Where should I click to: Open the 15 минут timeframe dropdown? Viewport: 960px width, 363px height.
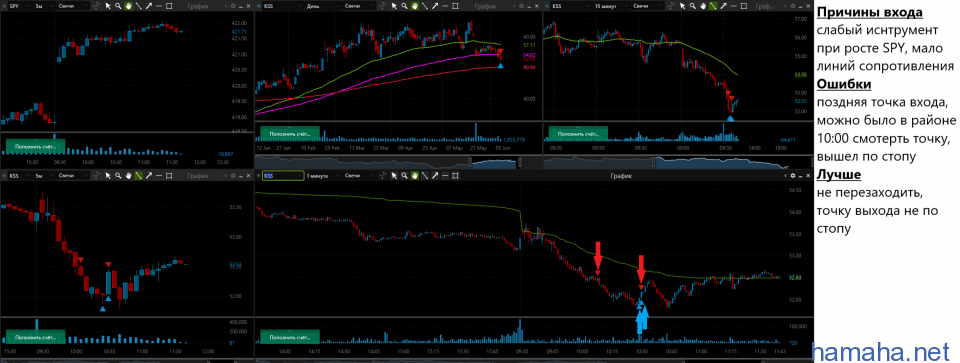[612, 6]
